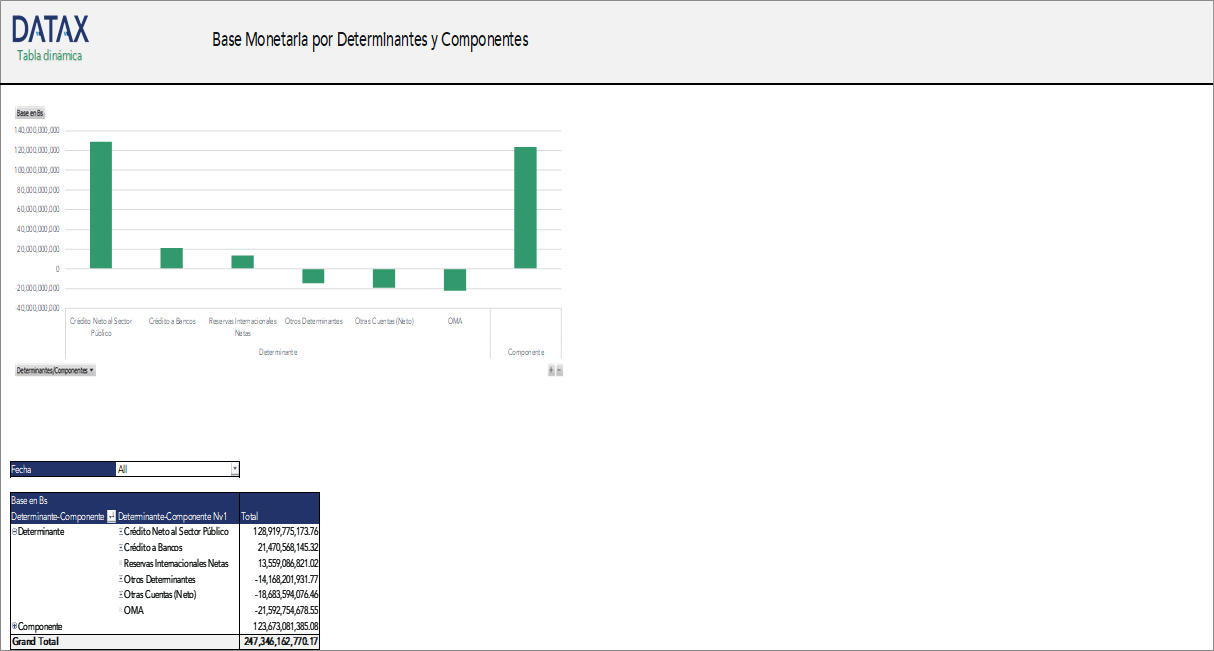The image size is (1214, 651).
Task: Click expand icon beside Otras Cuentas (Neto)
Action: (x=120, y=595)
